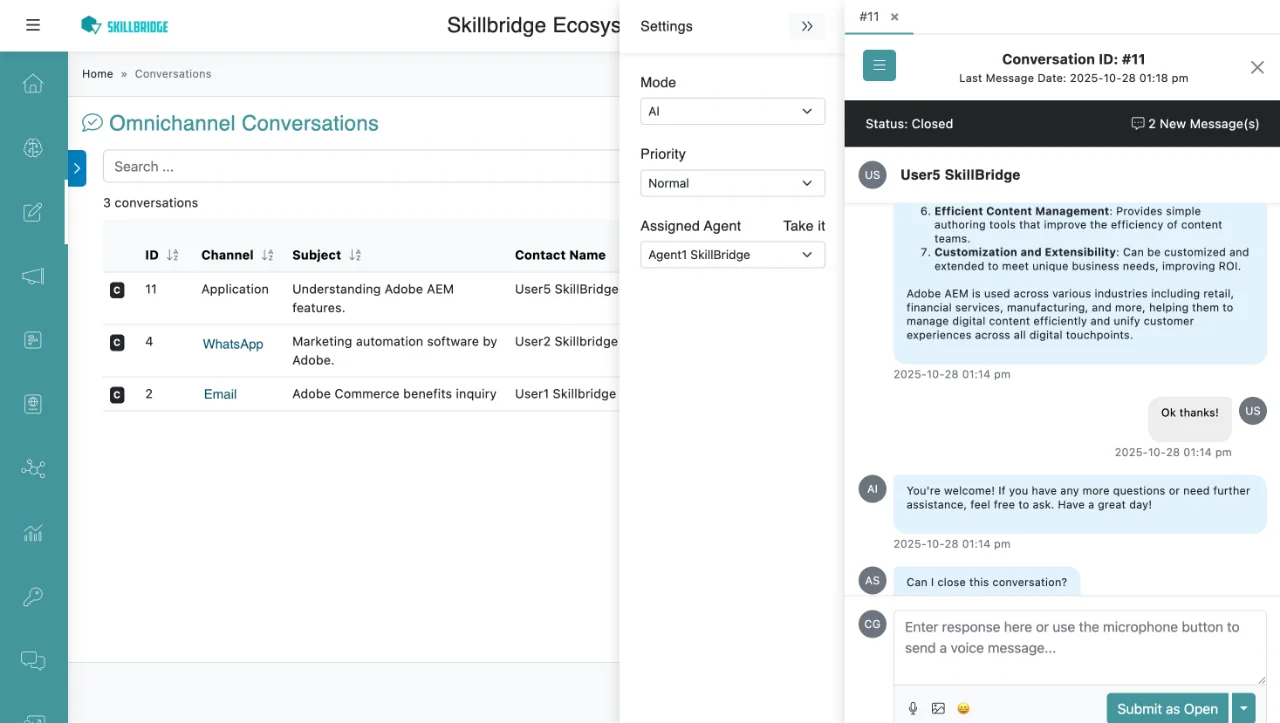Click the hamburger menu icon in top bar
This screenshot has height=723, width=1280.
(33, 25)
